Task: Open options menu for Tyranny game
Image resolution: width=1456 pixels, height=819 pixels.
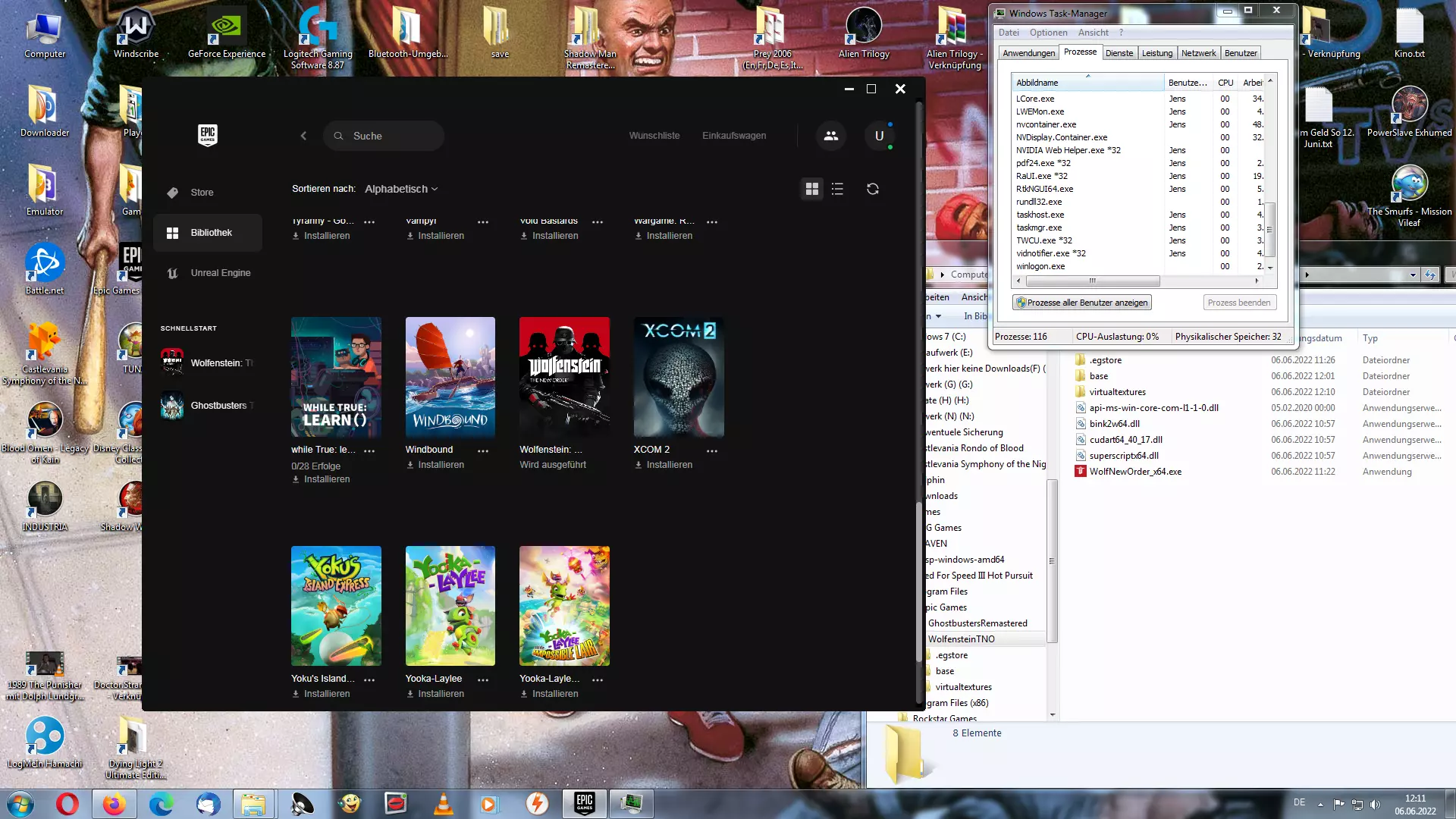Action: pos(369,221)
